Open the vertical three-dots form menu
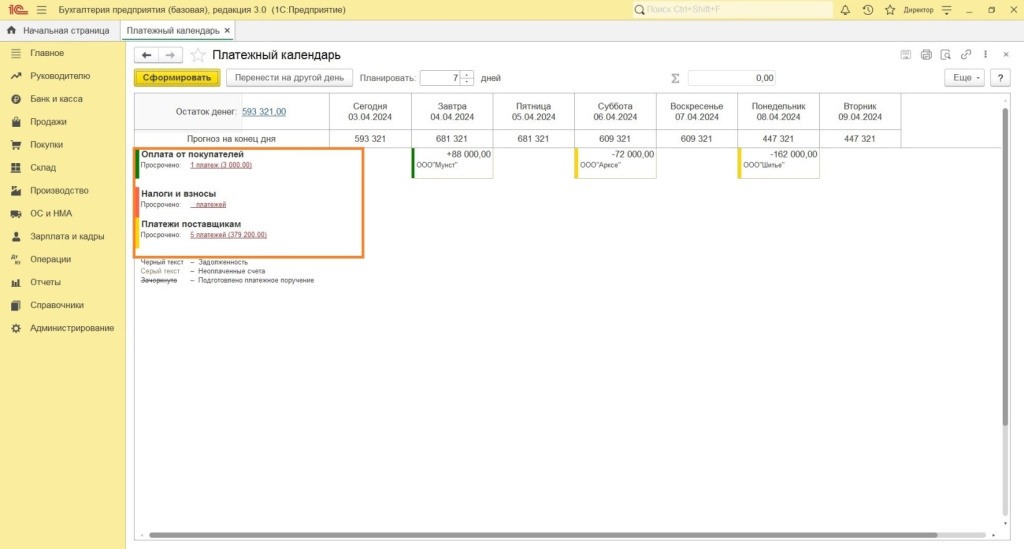The height and width of the screenshot is (549, 1024). (x=986, y=55)
